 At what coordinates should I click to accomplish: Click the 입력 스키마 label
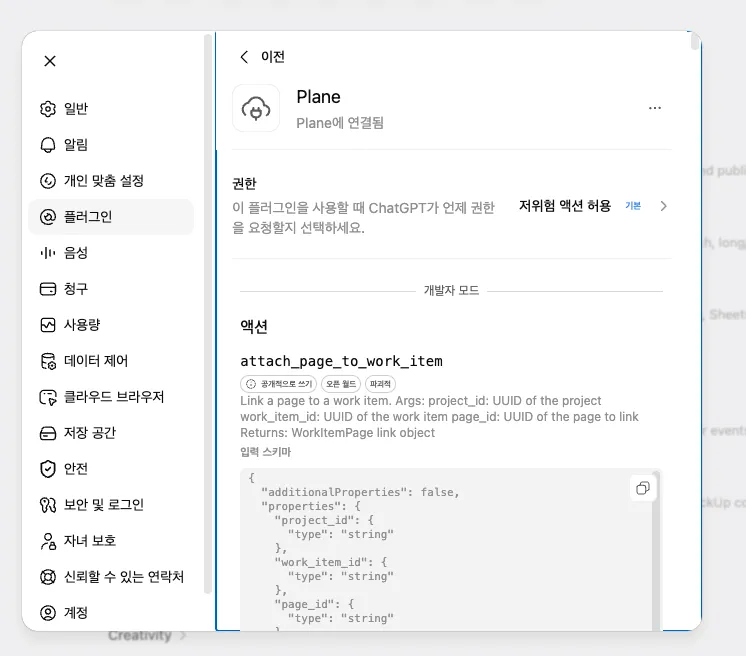click(265, 452)
